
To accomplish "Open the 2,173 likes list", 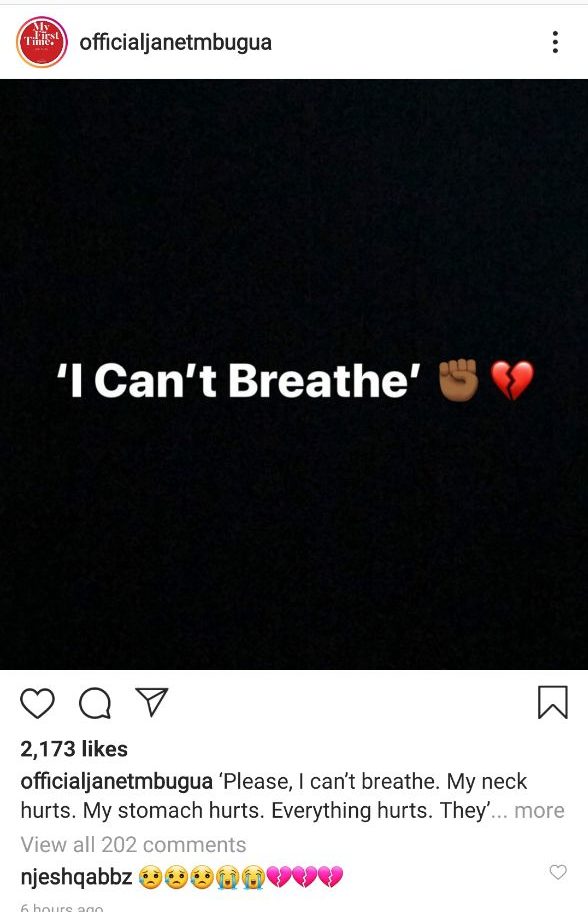I will point(74,749).
